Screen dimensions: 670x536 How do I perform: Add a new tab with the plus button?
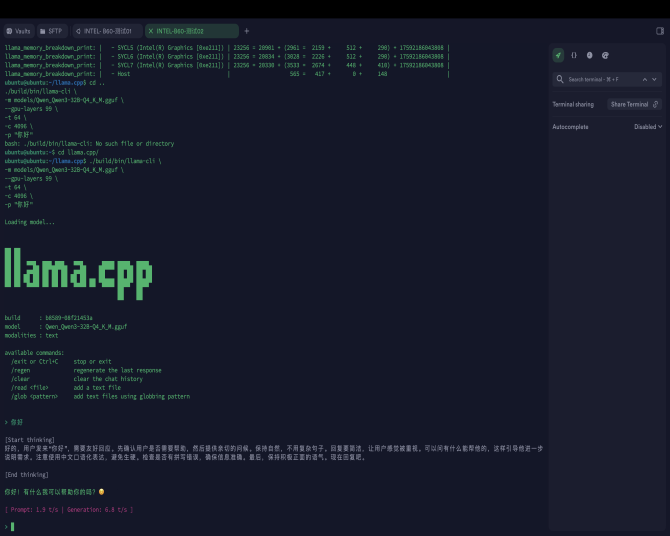click(247, 31)
